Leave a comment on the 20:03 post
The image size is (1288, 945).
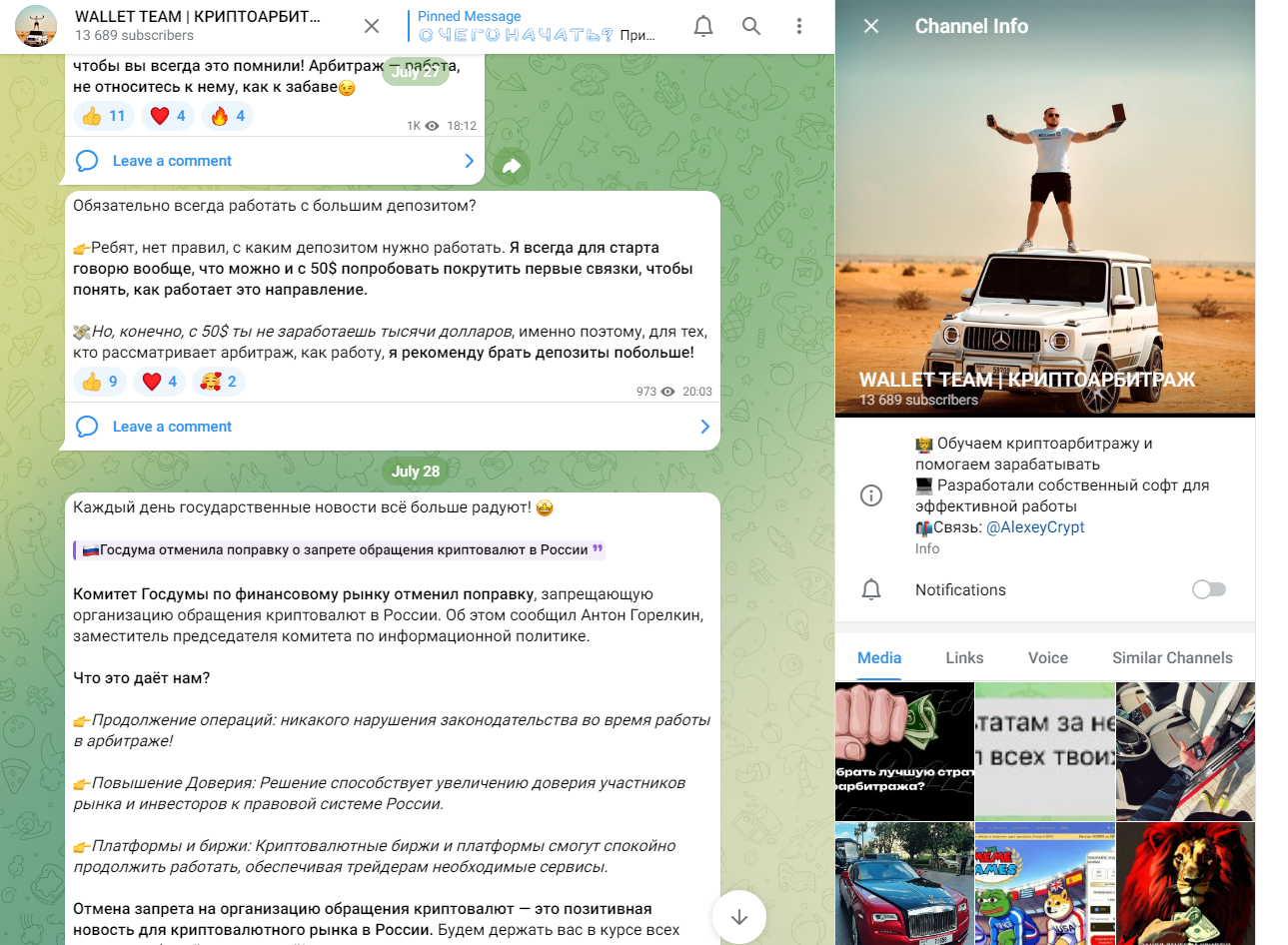coord(172,427)
